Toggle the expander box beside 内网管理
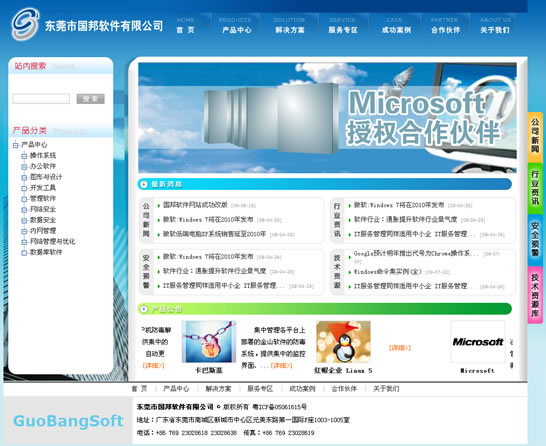 [24, 231]
